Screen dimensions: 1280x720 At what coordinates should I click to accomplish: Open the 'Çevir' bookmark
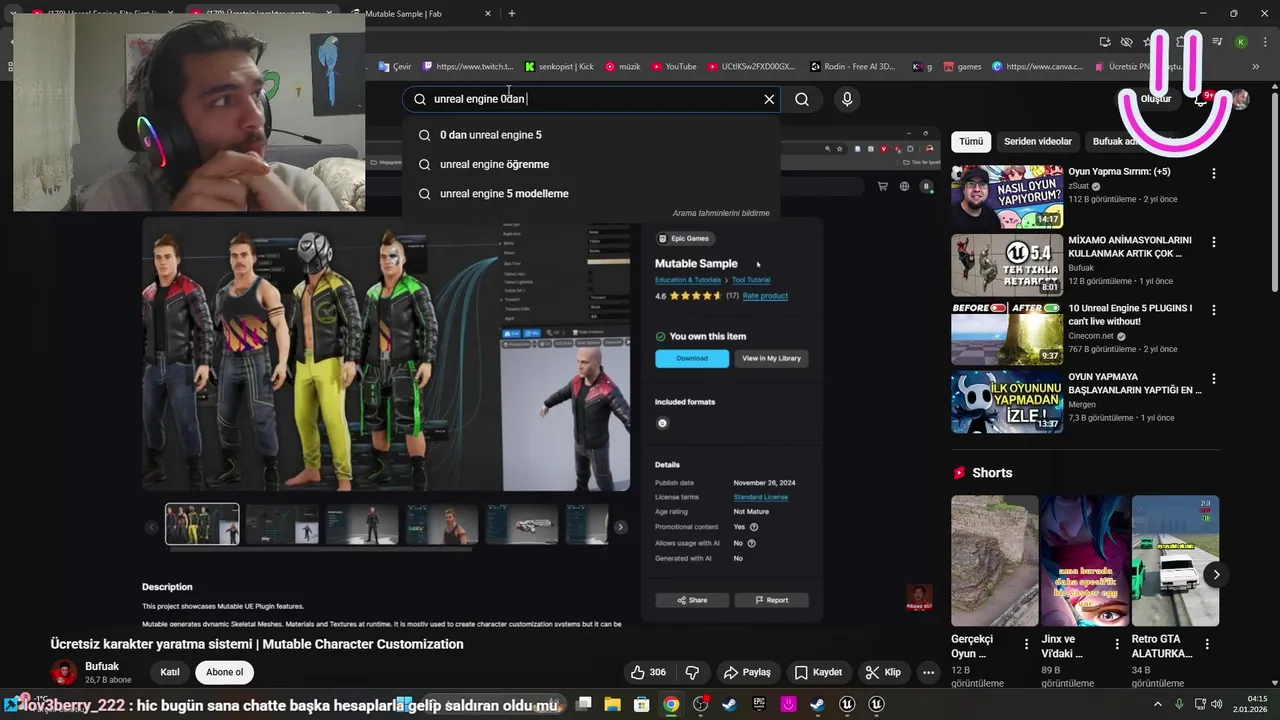(x=395, y=67)
